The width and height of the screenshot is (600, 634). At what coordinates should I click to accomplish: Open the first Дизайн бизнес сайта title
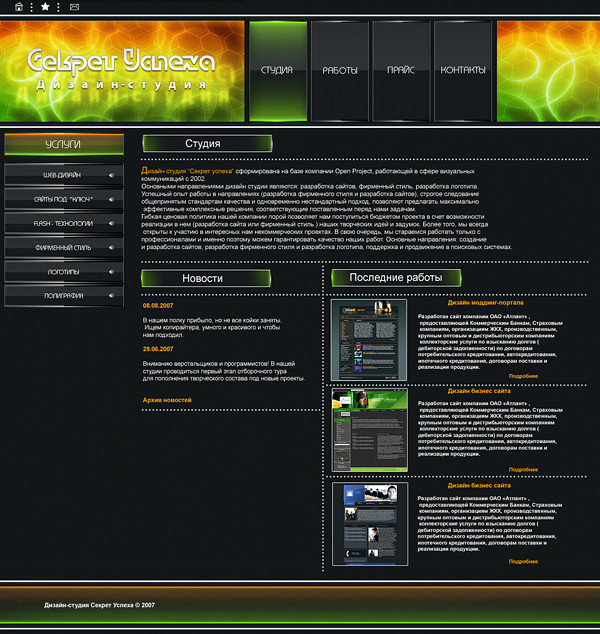479,391
